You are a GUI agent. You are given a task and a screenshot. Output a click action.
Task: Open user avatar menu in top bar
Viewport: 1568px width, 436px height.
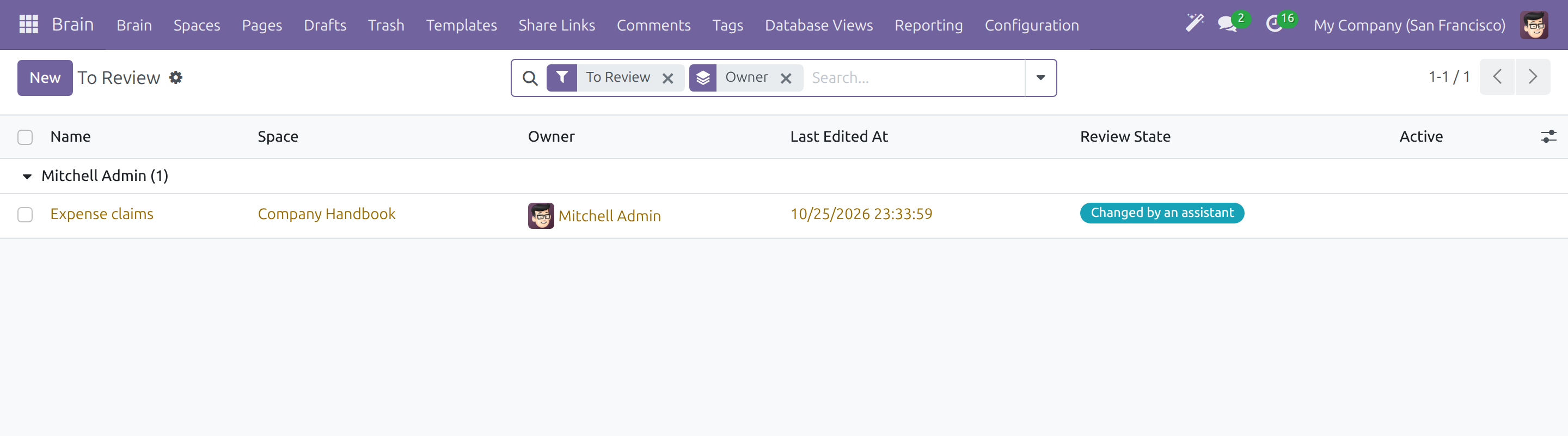point(1534,25)
